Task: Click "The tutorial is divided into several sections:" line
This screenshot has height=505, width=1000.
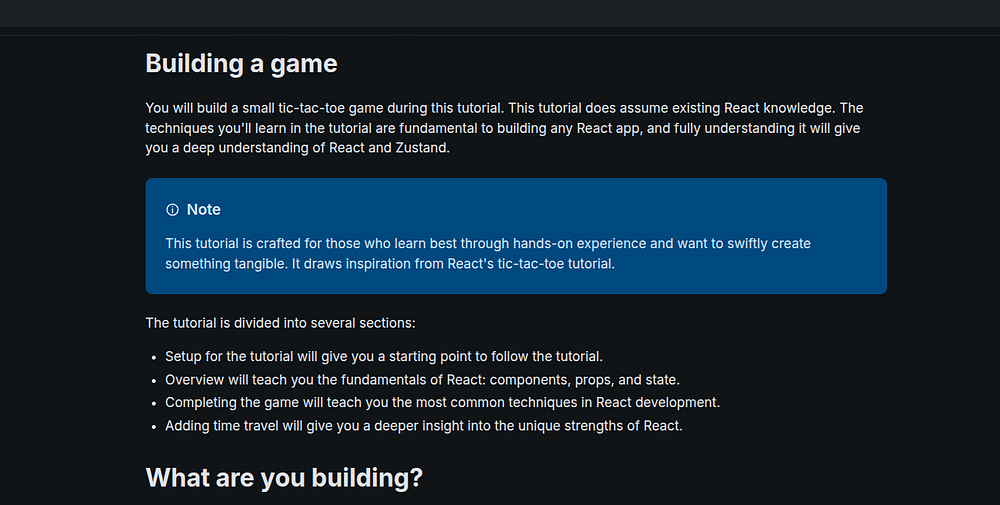Action: (x=280, y=323)
